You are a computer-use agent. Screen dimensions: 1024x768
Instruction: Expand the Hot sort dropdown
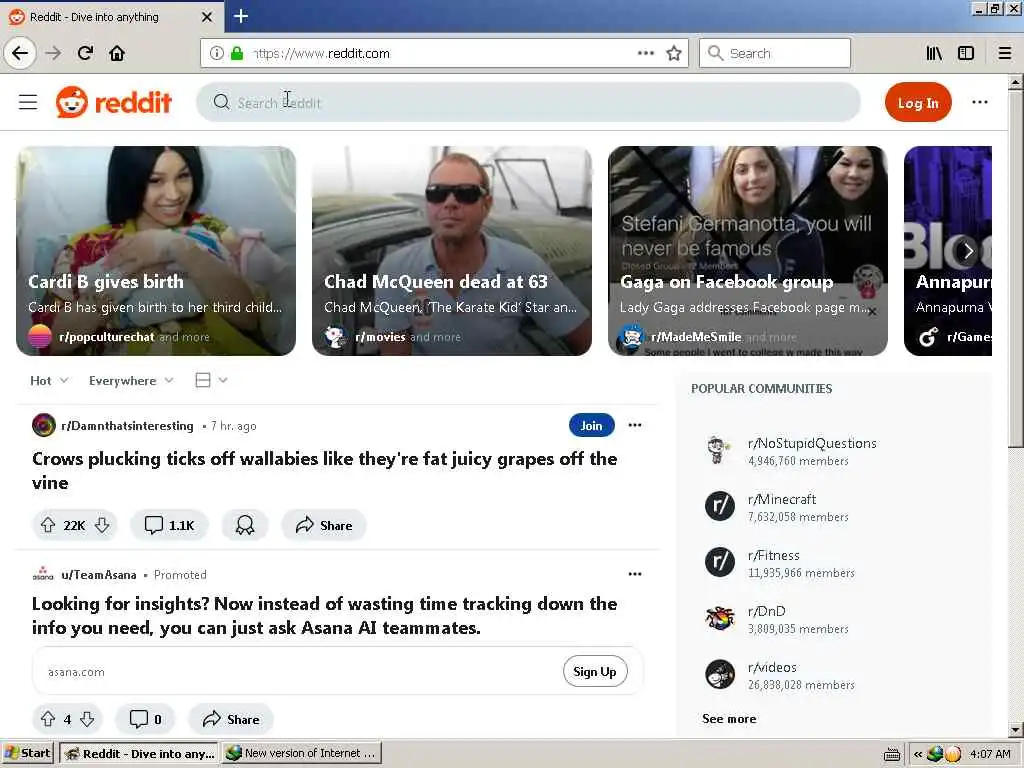pos(49,381)
